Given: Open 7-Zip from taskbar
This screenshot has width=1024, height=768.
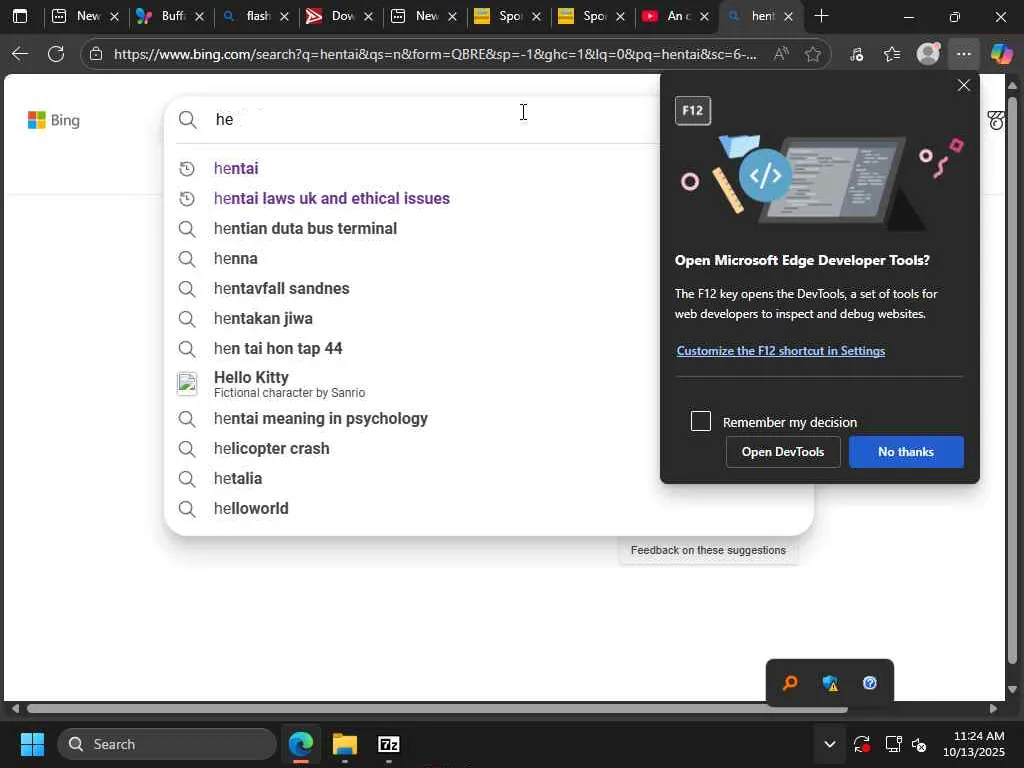Looking at the screenshot, I should tap(389, 744).
